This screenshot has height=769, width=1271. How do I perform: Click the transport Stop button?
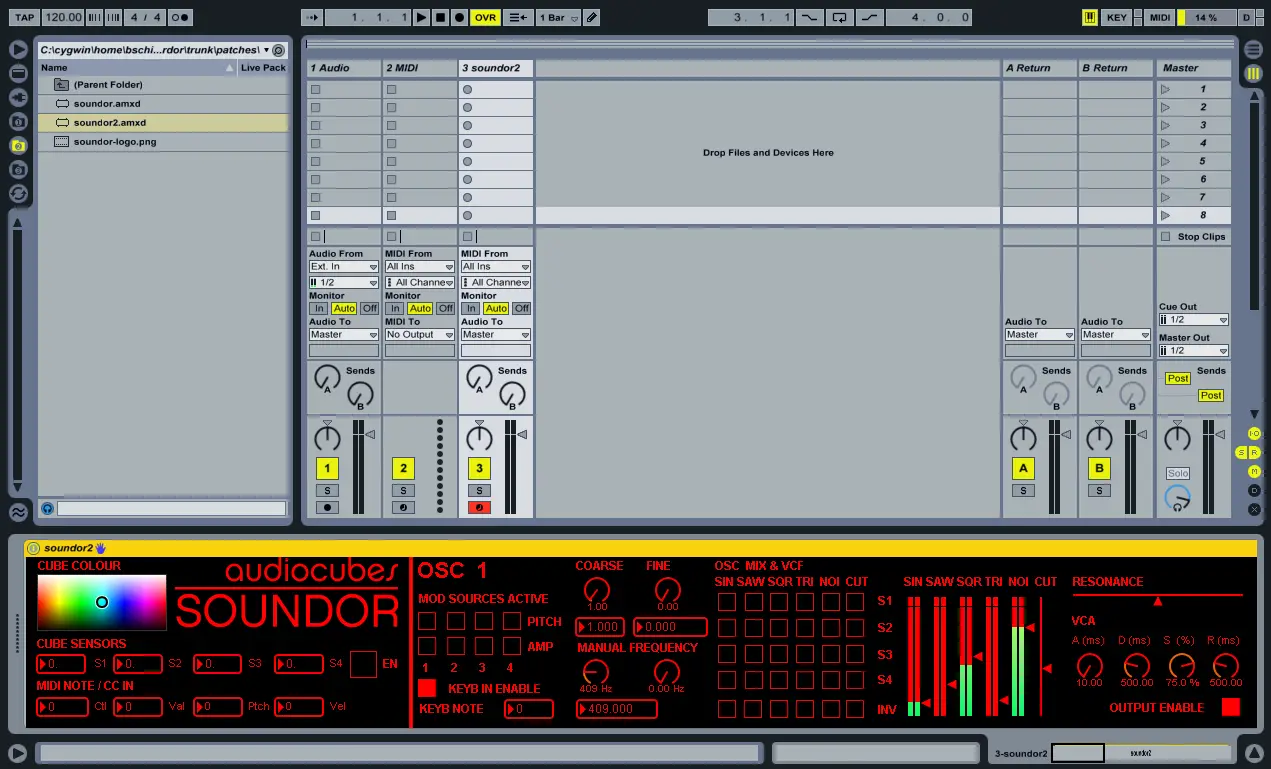[440, 17]
